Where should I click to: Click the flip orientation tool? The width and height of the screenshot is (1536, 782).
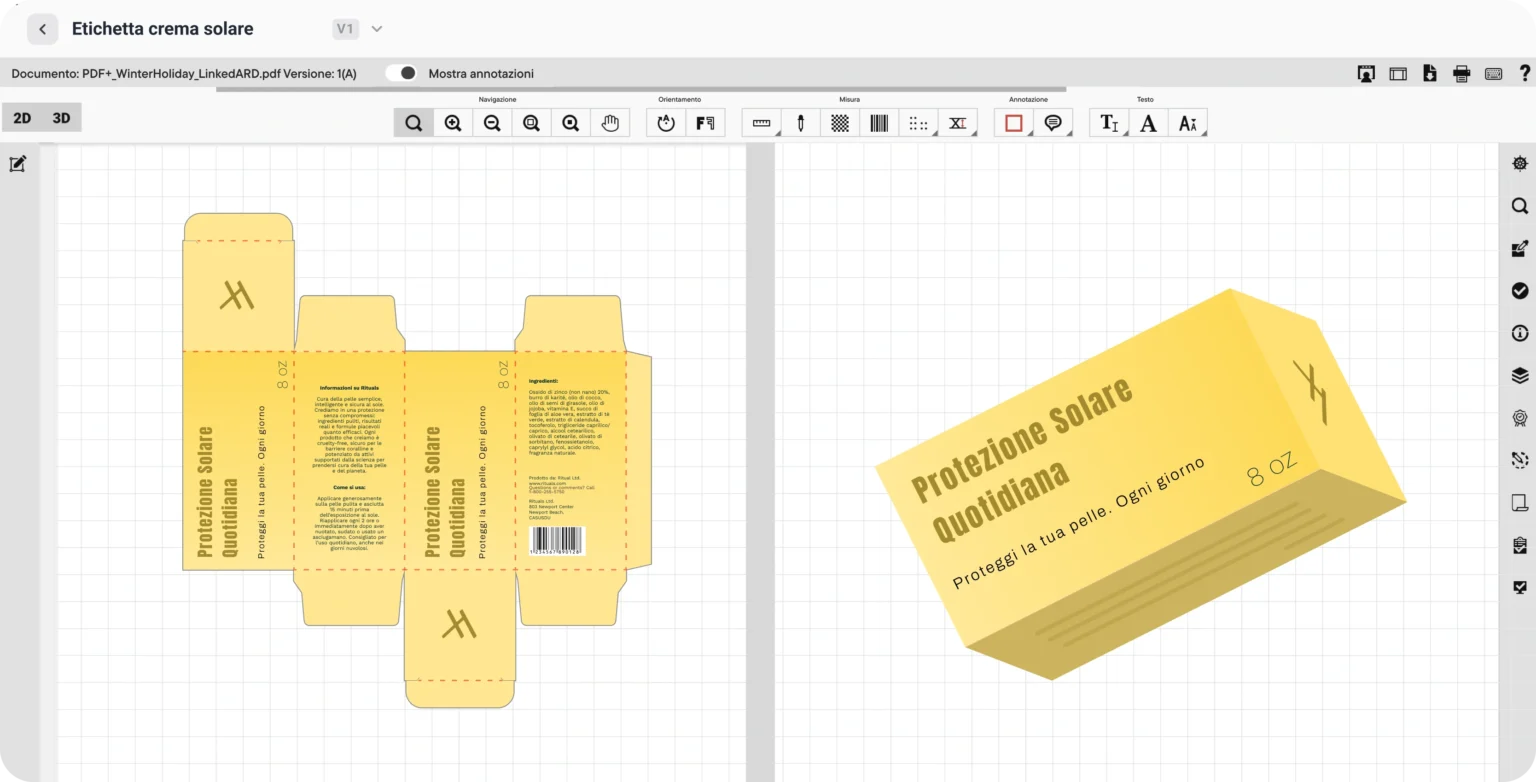[705, 123]
